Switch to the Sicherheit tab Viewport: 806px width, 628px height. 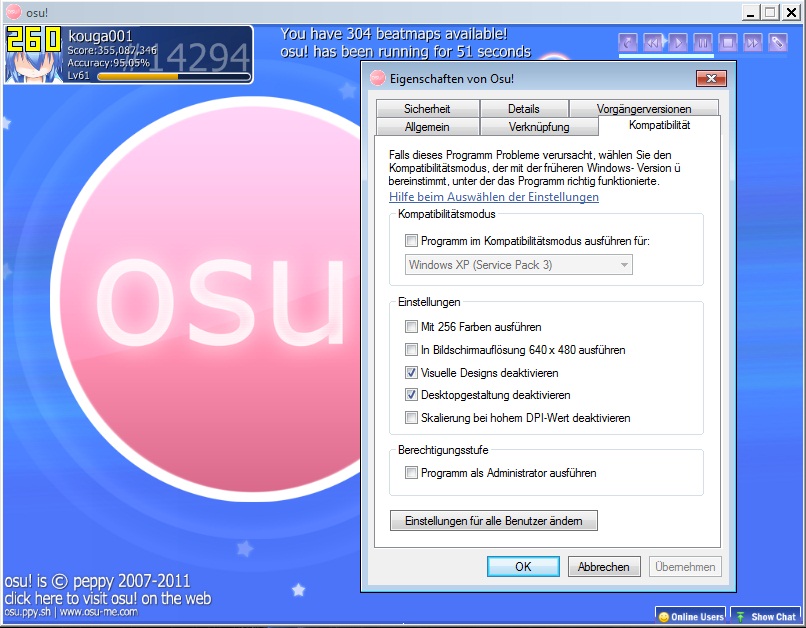tap(427, 108)
